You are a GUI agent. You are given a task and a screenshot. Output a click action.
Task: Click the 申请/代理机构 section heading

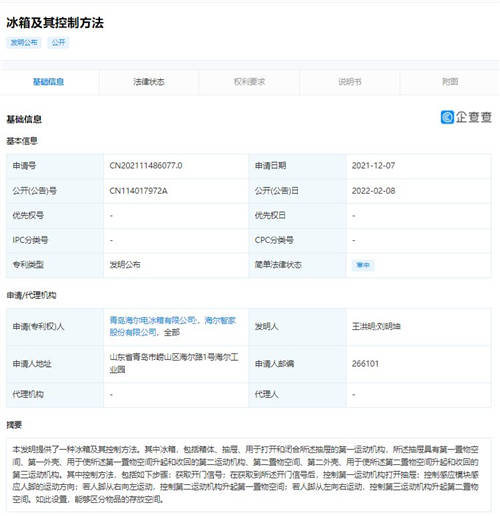point(31,295)
